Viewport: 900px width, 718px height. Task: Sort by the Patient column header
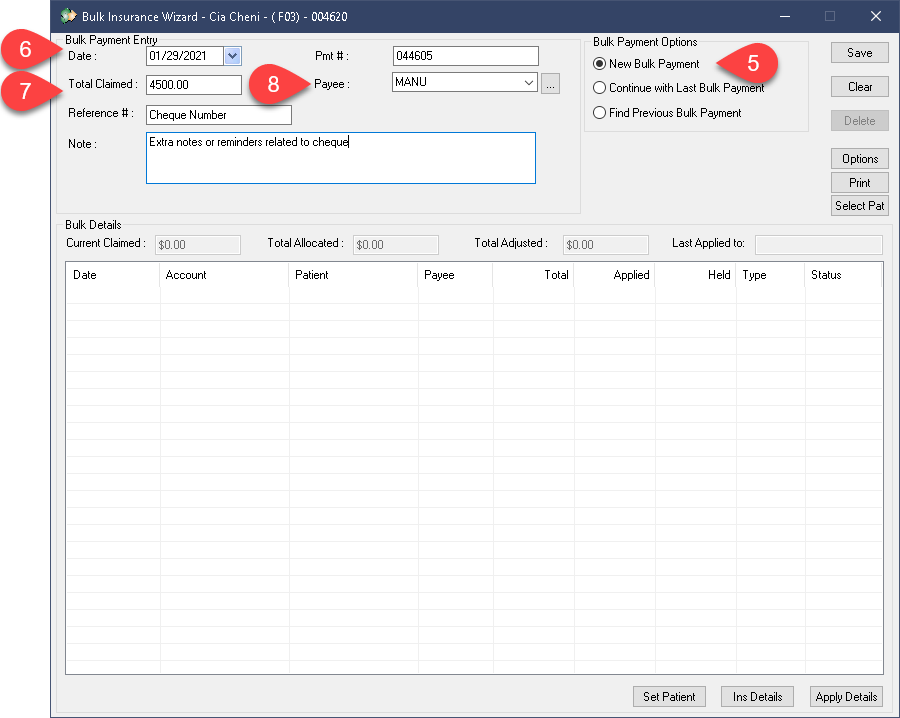[353, 275]
